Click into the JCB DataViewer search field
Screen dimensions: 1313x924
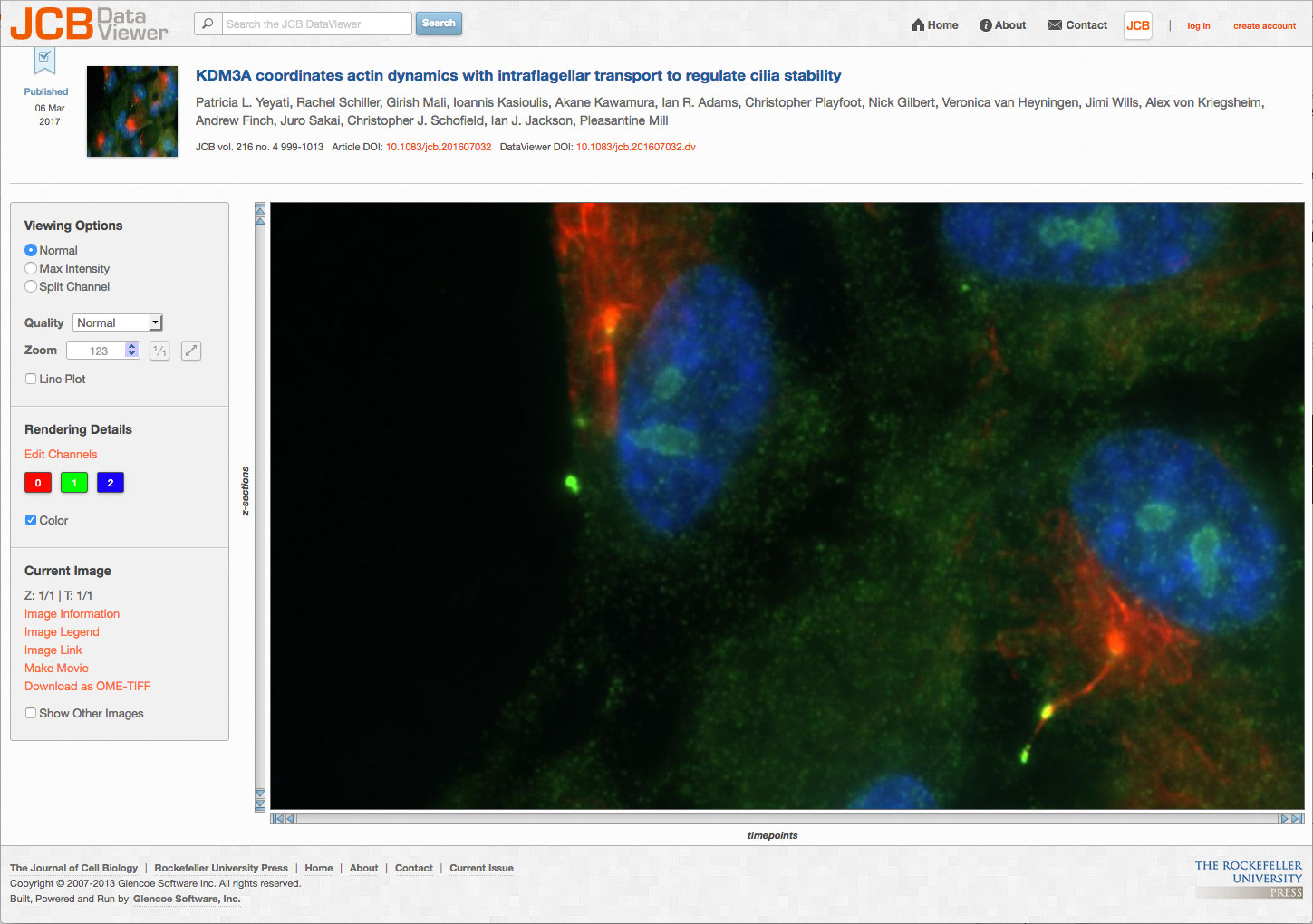click(316, 24)
